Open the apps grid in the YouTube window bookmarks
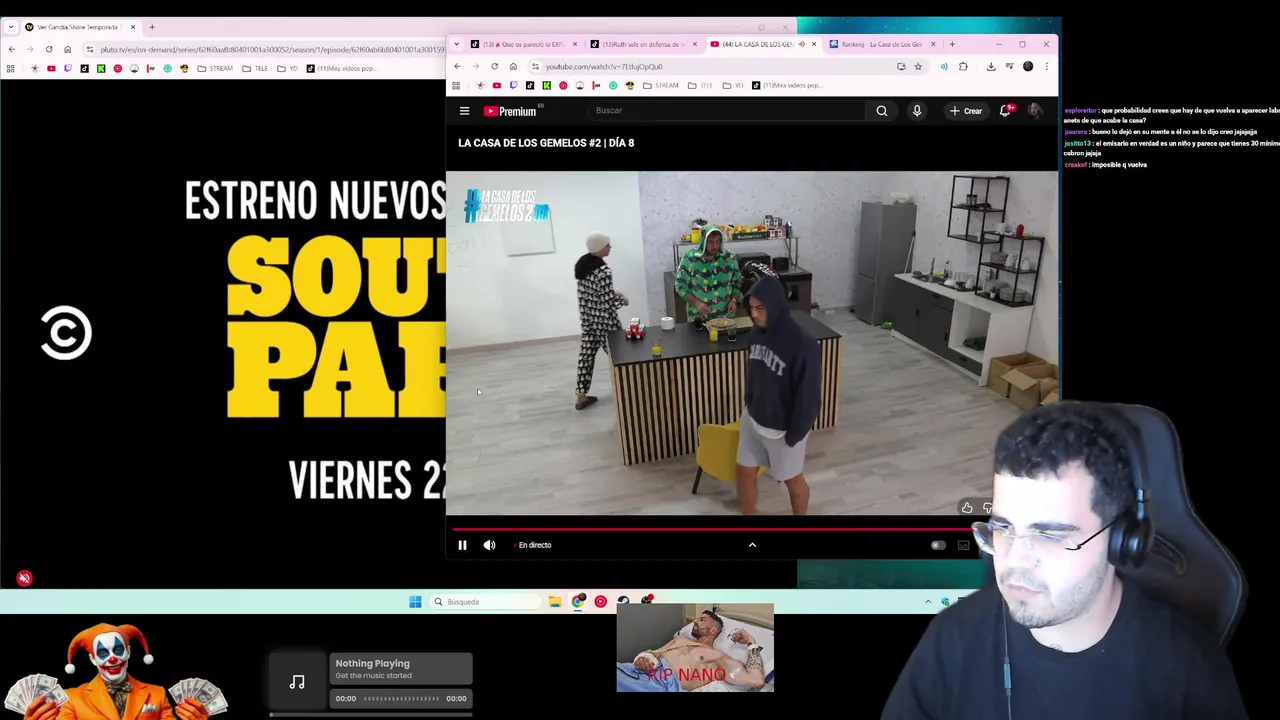The image size is (1280, 720). tap(456, 86)
